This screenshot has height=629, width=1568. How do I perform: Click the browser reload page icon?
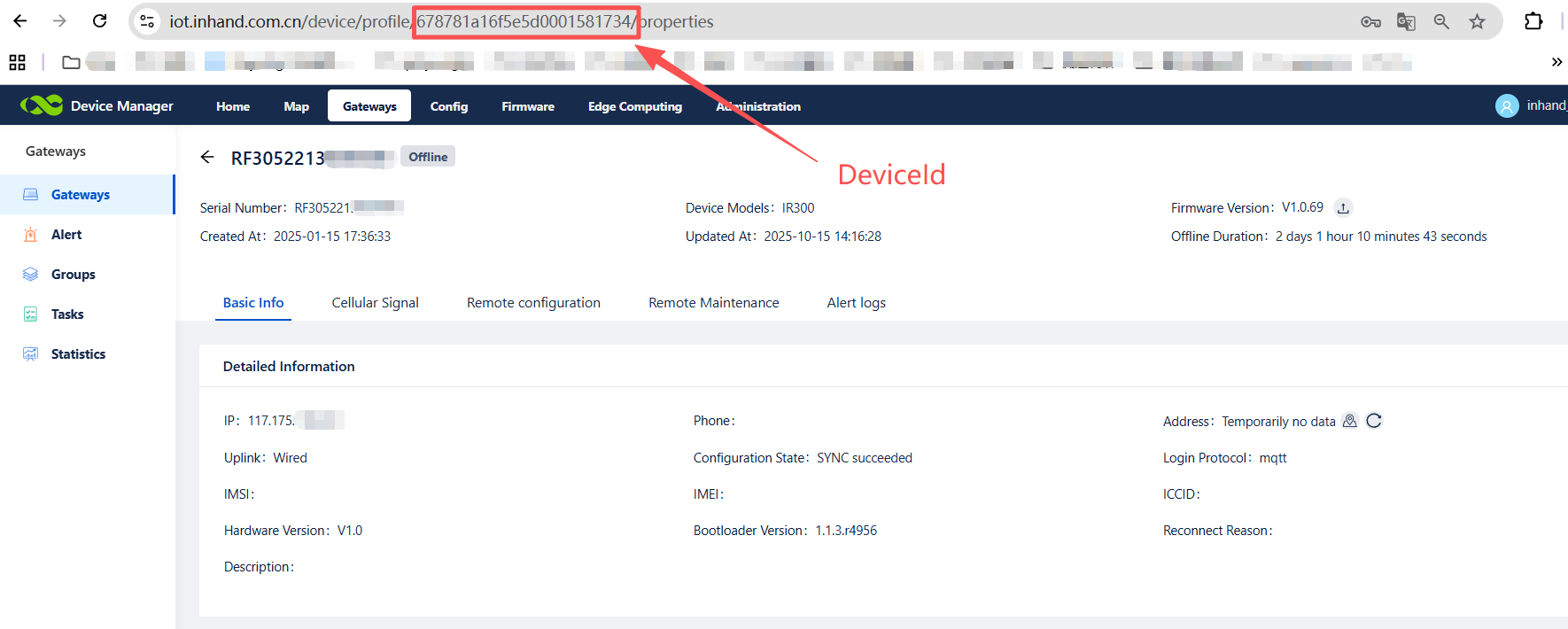(100, 21)
